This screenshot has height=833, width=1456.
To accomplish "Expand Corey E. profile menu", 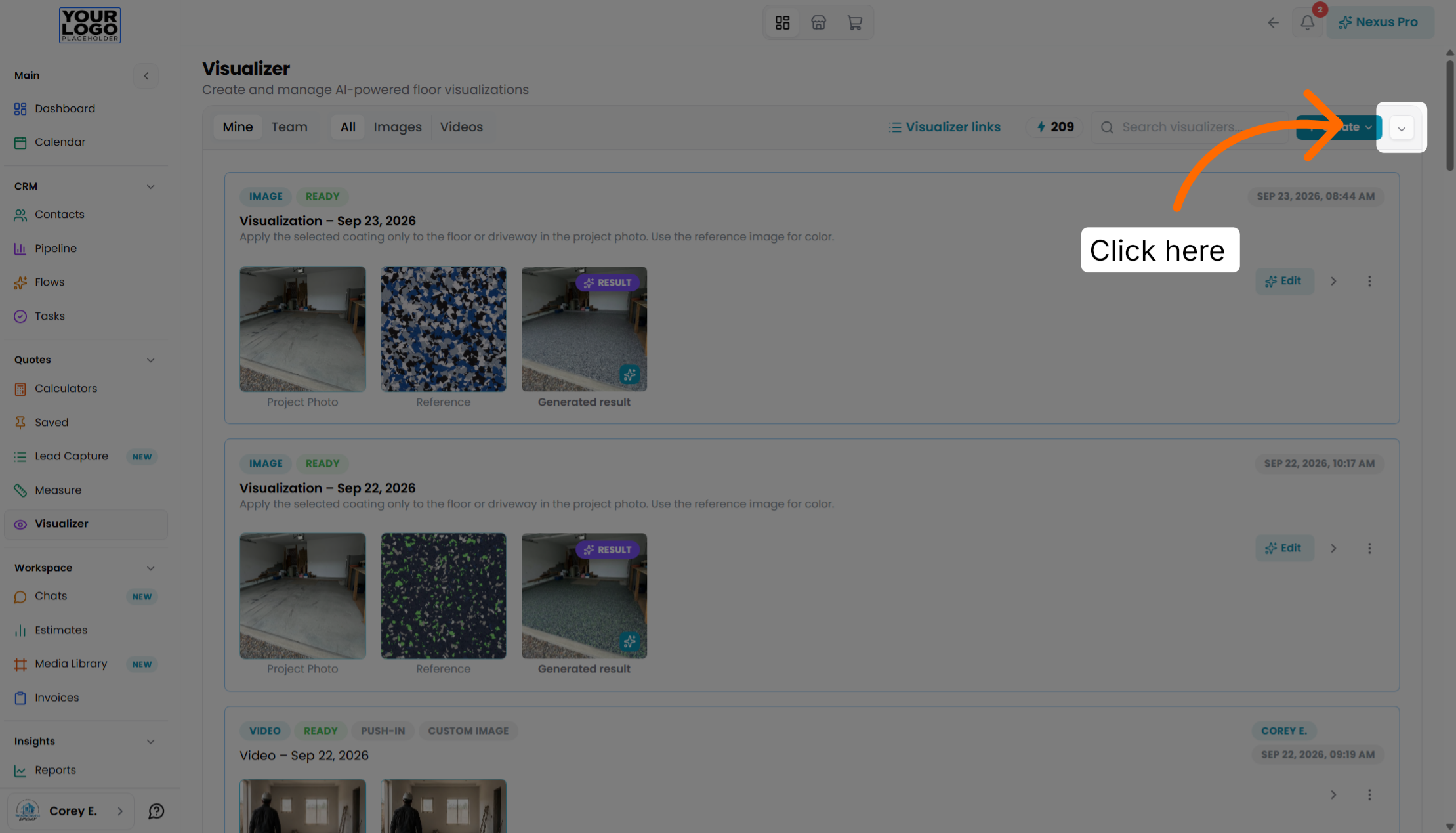I will (x=71, y=811).
